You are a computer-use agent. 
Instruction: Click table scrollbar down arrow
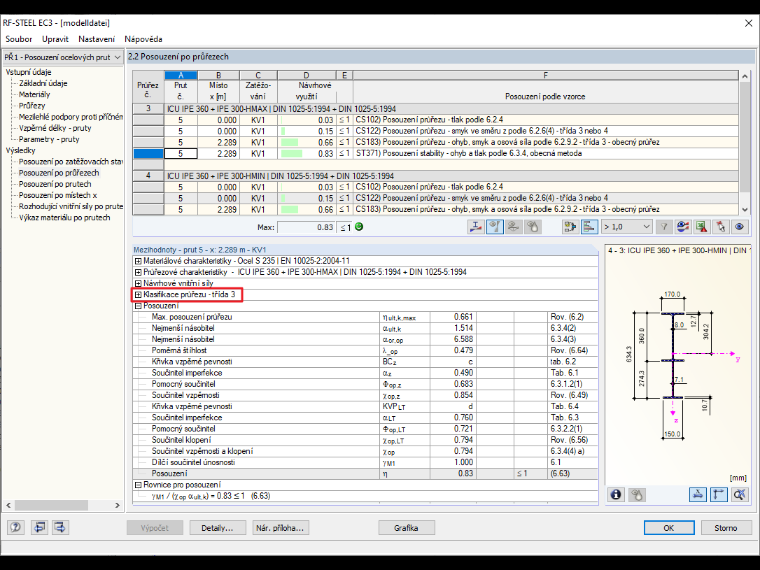(745, 209)
